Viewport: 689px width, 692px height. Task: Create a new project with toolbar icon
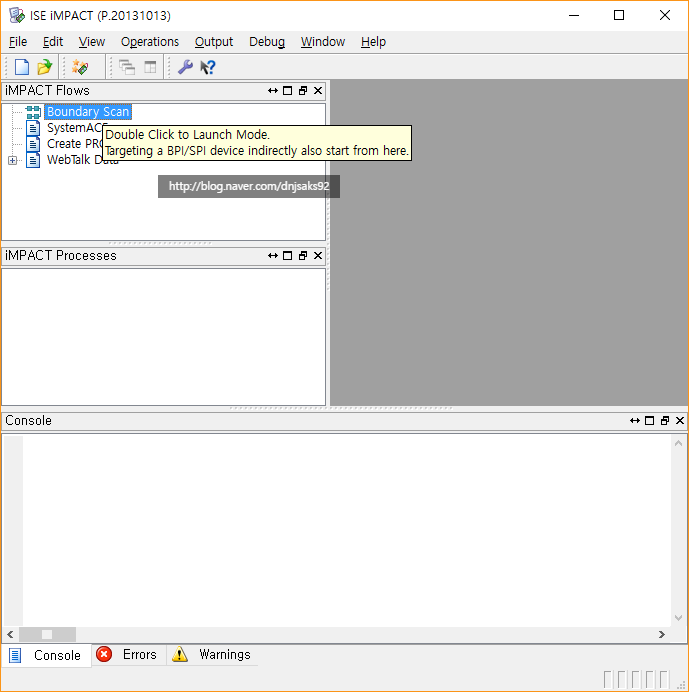click(x=22, y=67)
